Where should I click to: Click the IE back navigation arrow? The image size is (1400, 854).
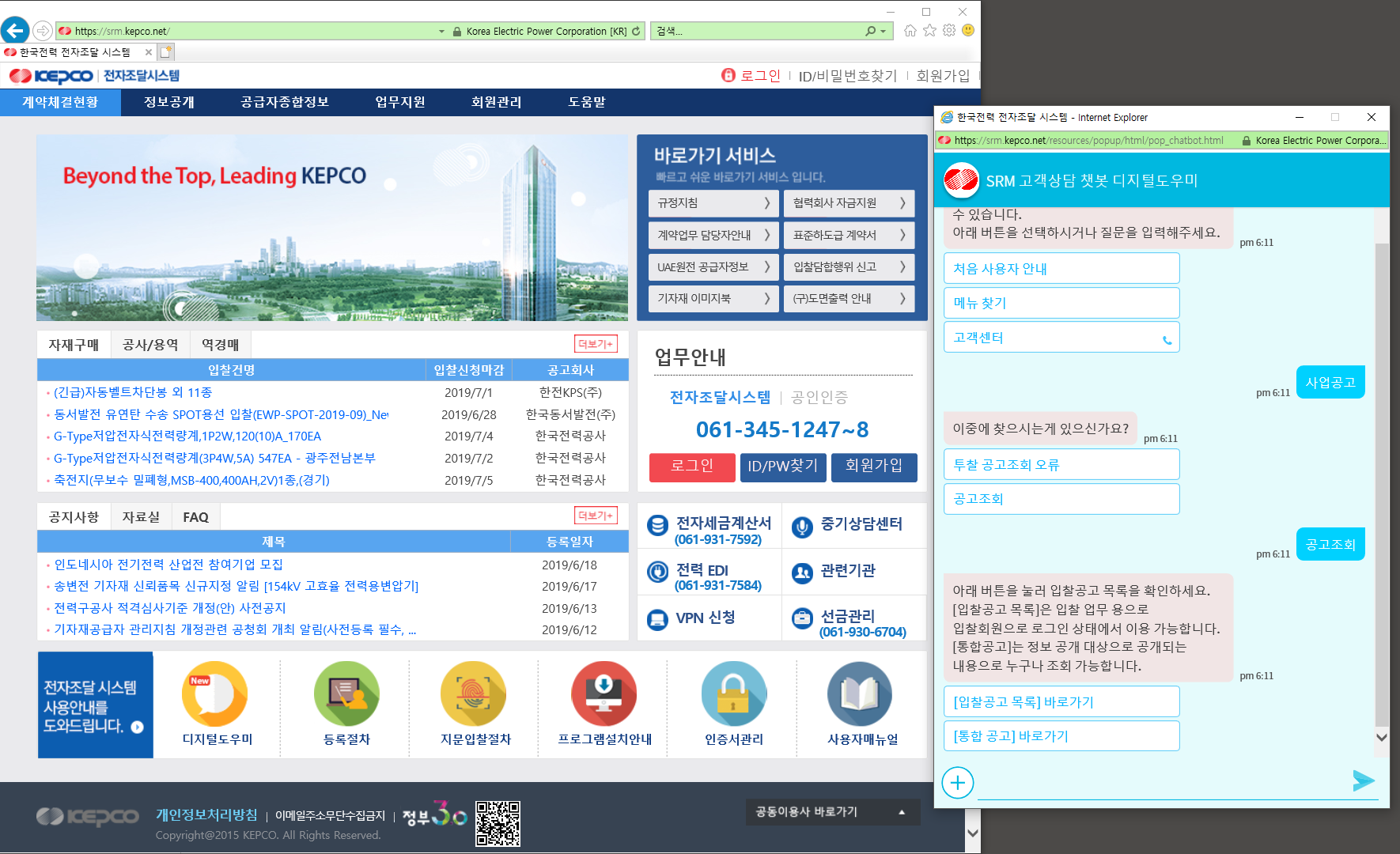coord(15,31)
